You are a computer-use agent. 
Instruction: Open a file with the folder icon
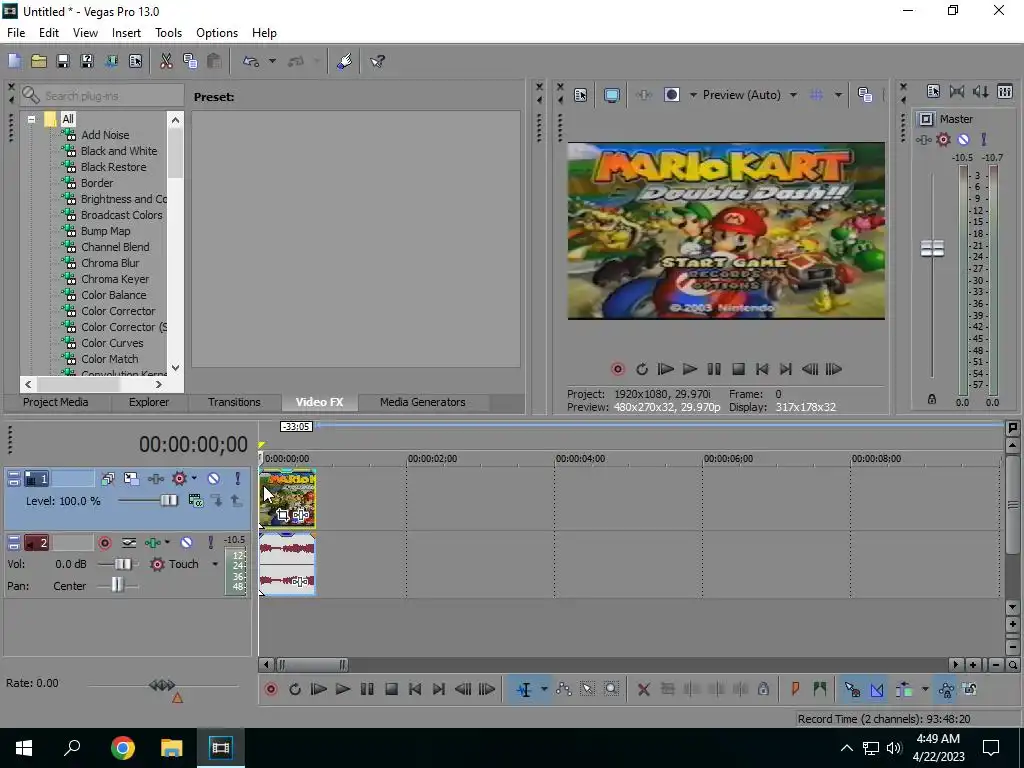point(39,61)
